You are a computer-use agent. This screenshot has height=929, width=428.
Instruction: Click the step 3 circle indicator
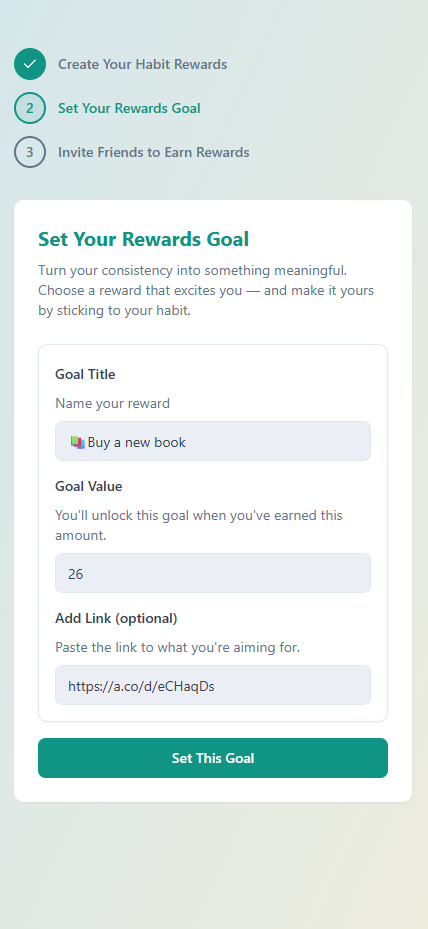tap(30, 152)
